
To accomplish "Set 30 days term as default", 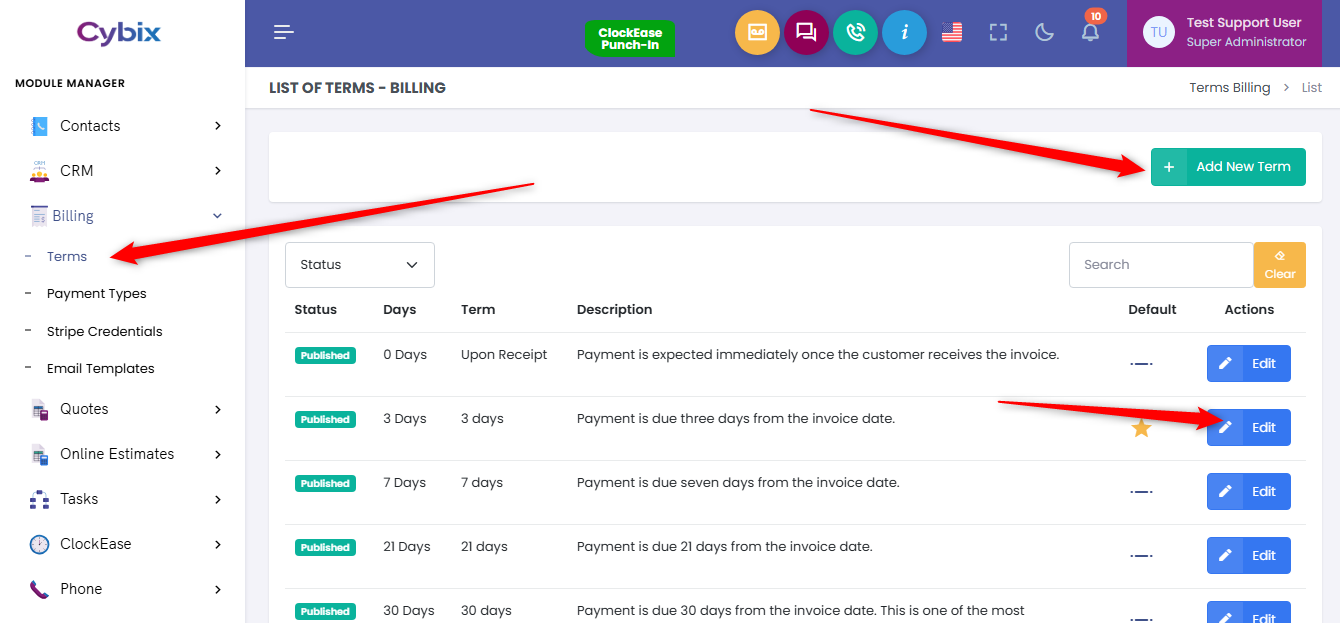I will [1141, 618].
